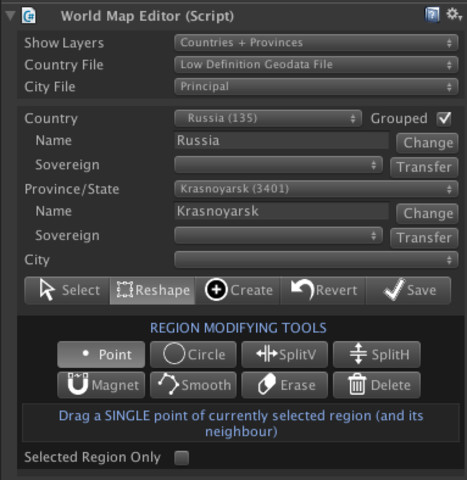The height and width of the screenshot is (480, 467).
Task: Click Change button beside Russia name
Action: (x=427, y=143)
